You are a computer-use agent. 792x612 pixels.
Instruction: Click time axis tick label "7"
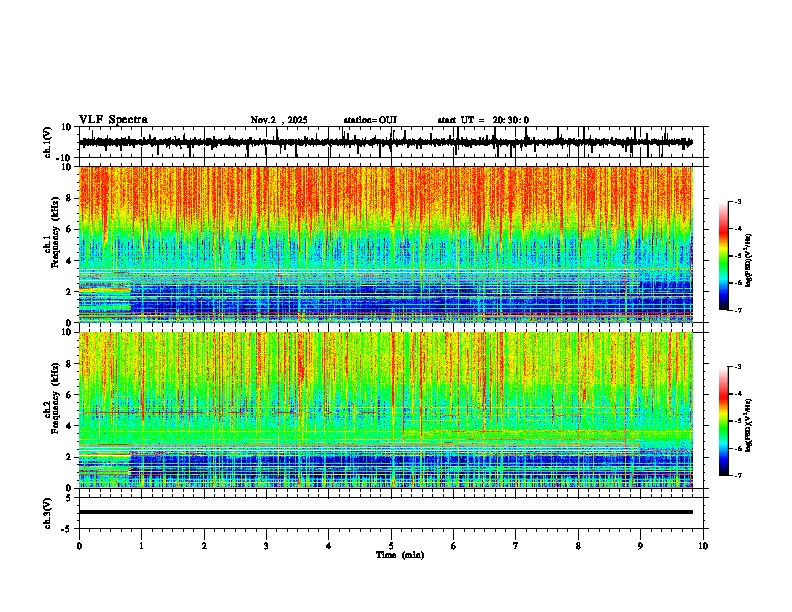pos(516,546)
